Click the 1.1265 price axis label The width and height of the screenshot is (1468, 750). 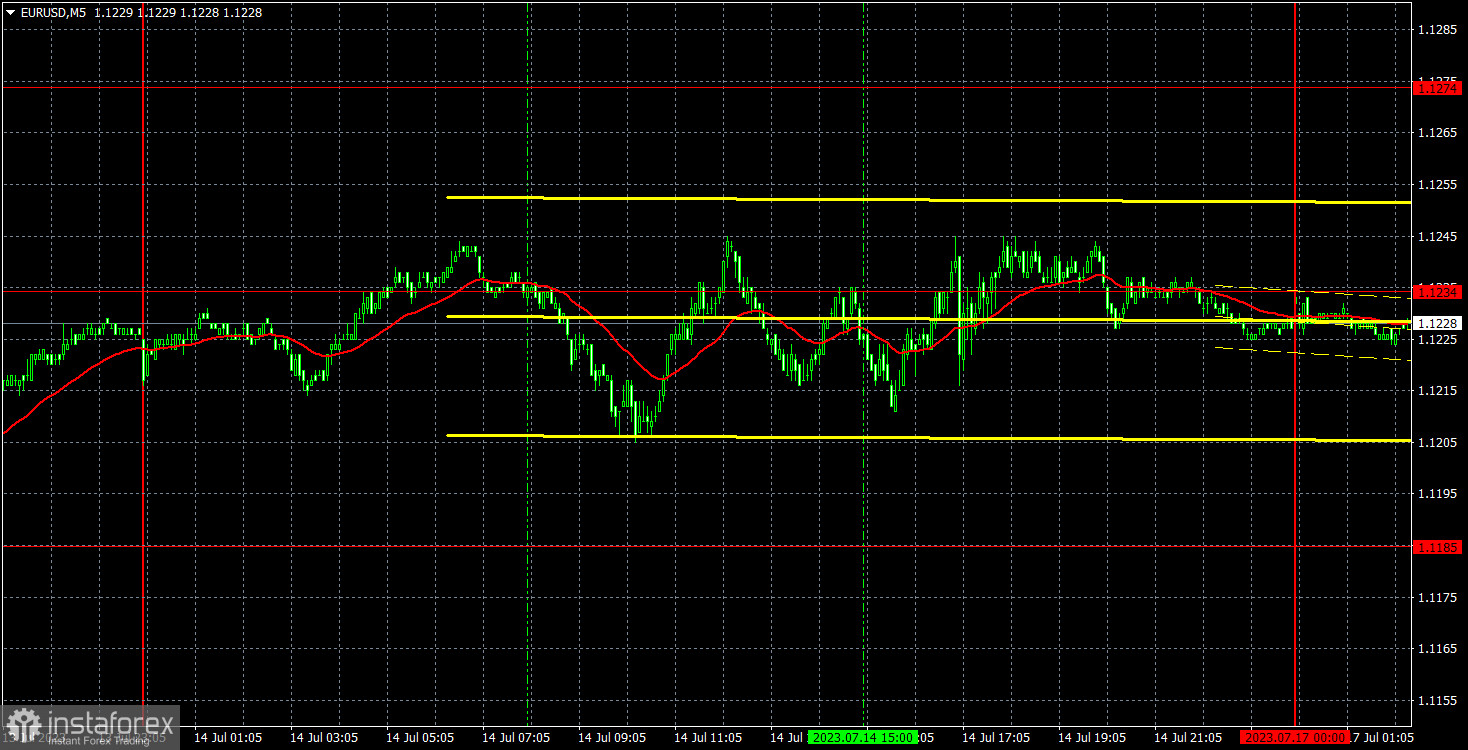(1437, 133)
